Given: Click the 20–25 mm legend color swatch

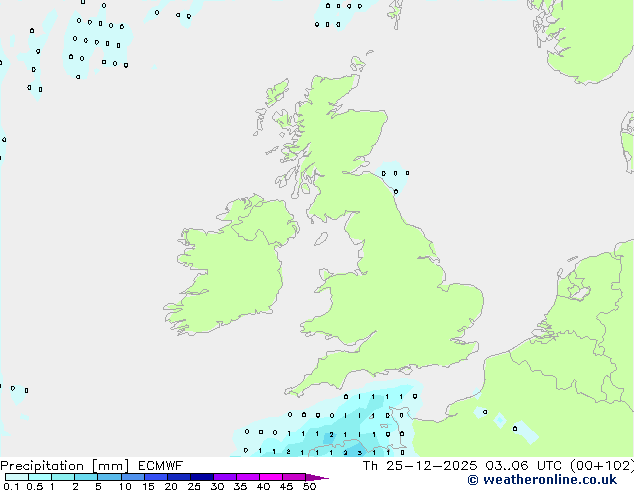Looking at the screenshot, I should tap(178, 477).
